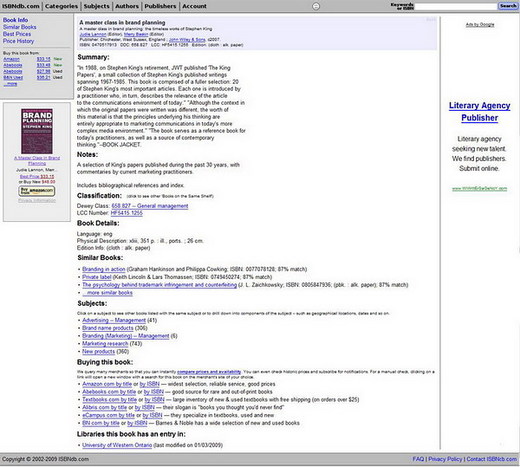Open FAQ link in footer

(418, 459)
